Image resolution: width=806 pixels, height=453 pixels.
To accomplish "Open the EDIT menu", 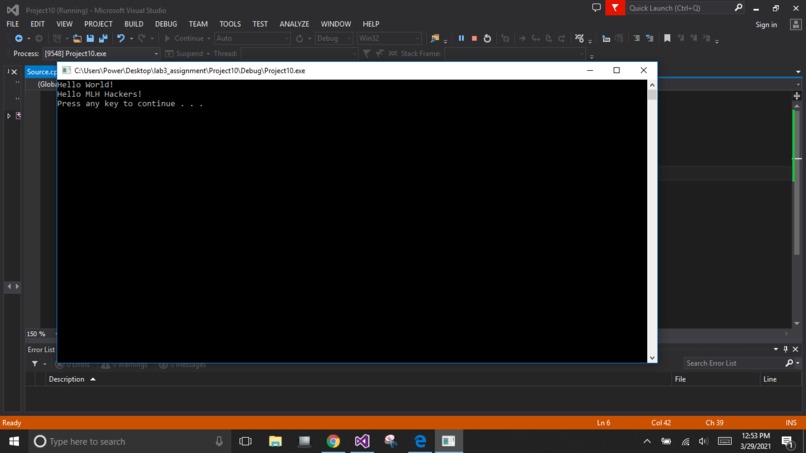I will pos(37,24).
